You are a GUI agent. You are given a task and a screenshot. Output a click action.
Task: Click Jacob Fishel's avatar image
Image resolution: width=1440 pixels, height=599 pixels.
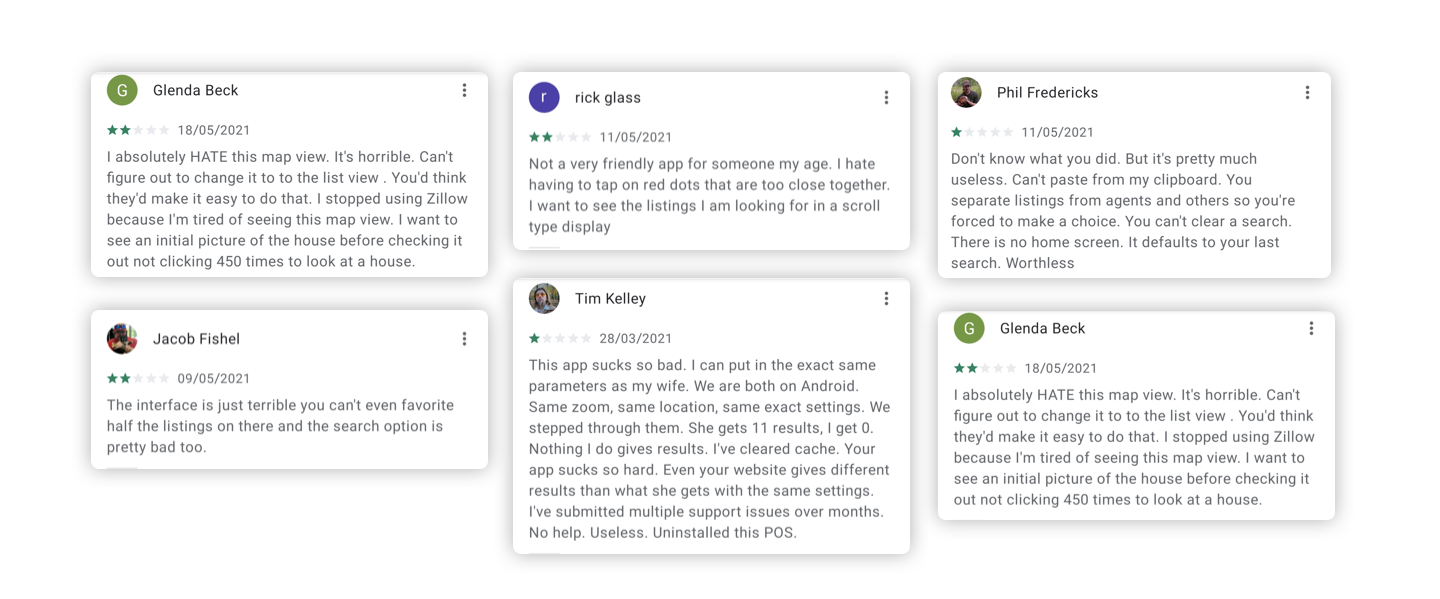121,338
